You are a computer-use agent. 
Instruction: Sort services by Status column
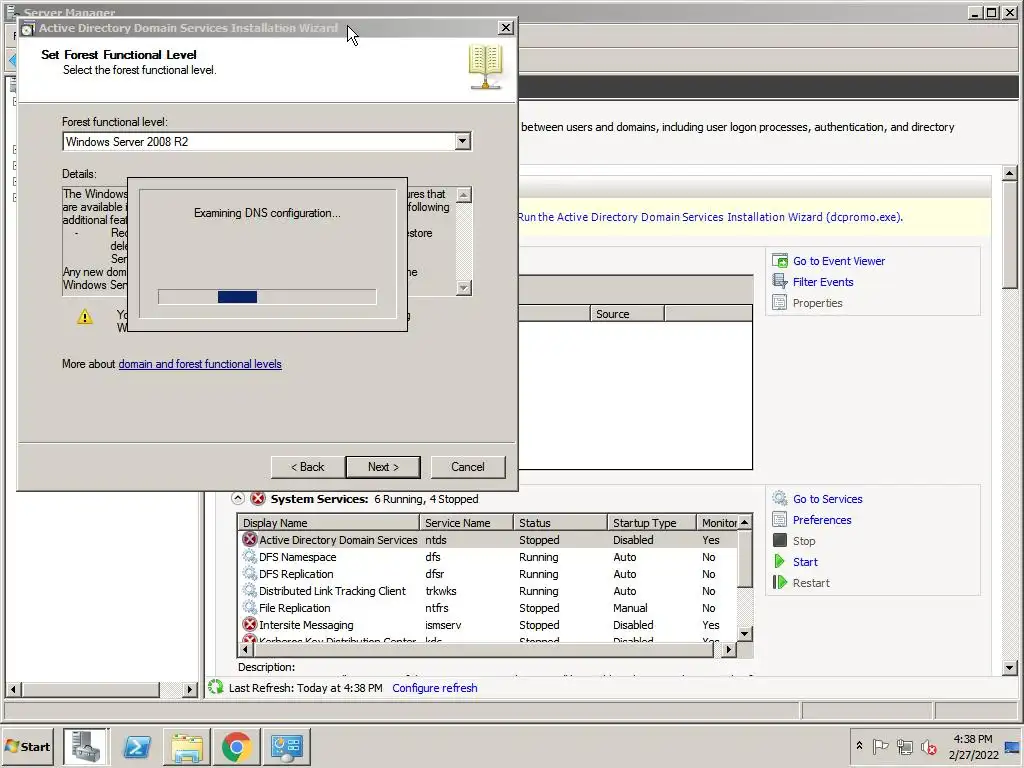pyautogui.click(x=560, y=522)
